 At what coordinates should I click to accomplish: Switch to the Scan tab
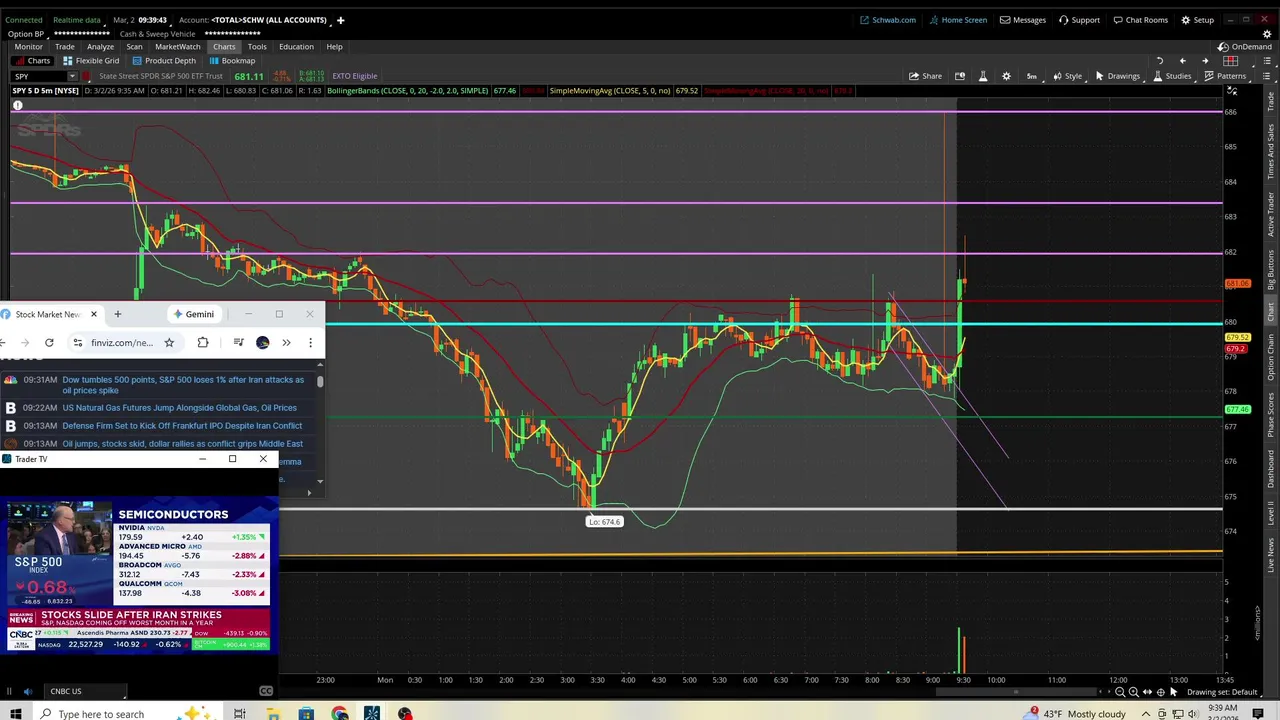134,47
